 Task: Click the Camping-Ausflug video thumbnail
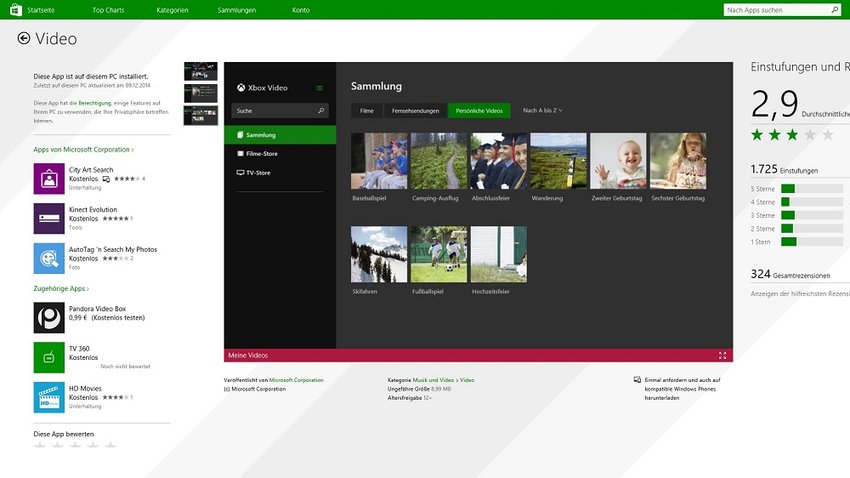(439, 161)
